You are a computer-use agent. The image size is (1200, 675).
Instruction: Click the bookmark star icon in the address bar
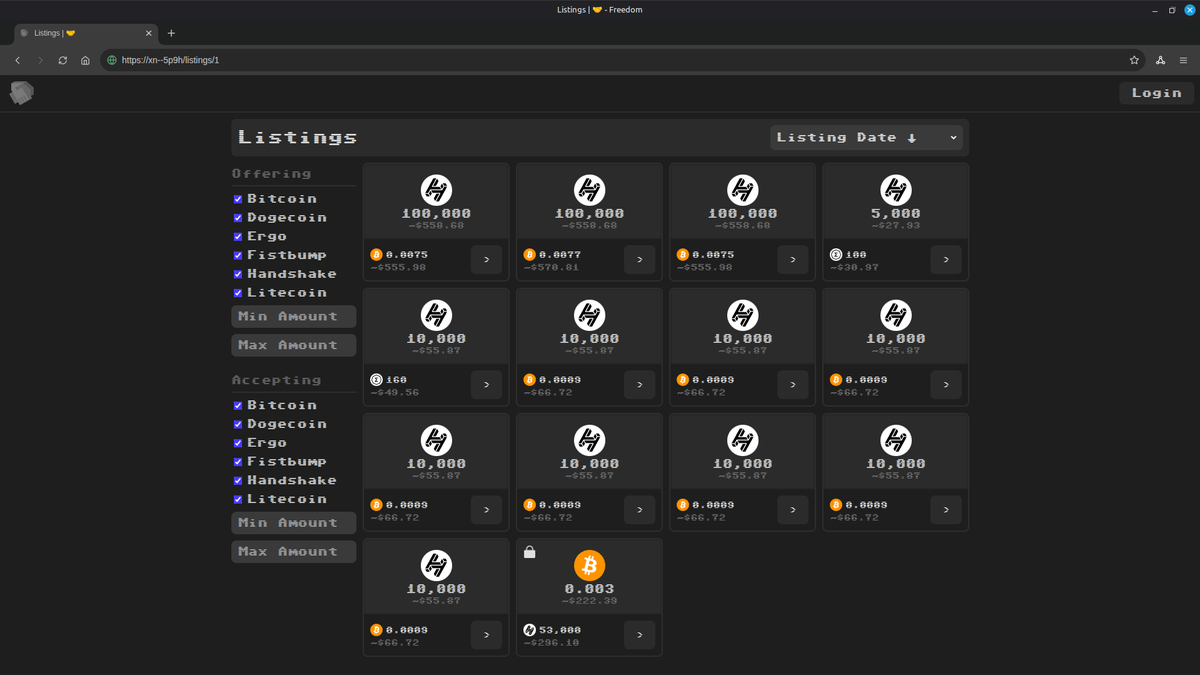coord(1134,60)
